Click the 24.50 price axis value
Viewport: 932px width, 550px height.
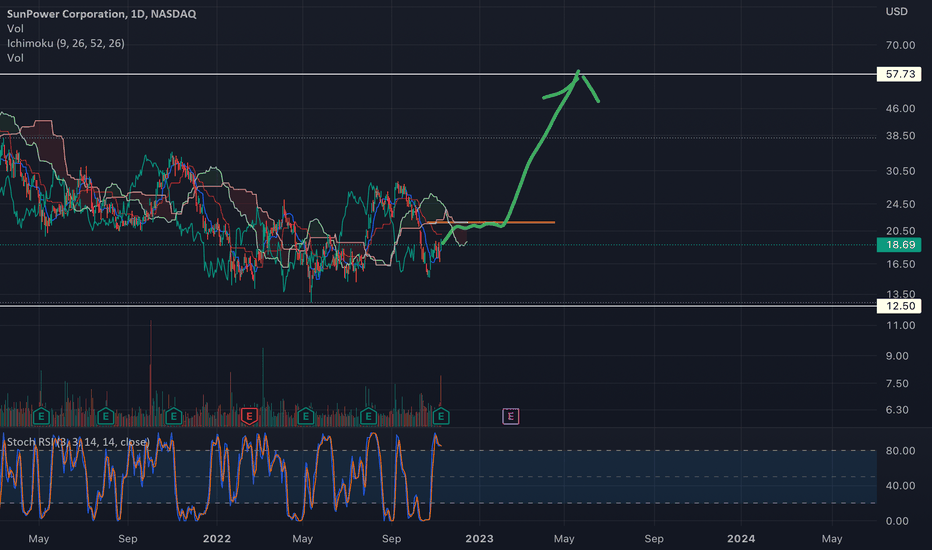900,204
